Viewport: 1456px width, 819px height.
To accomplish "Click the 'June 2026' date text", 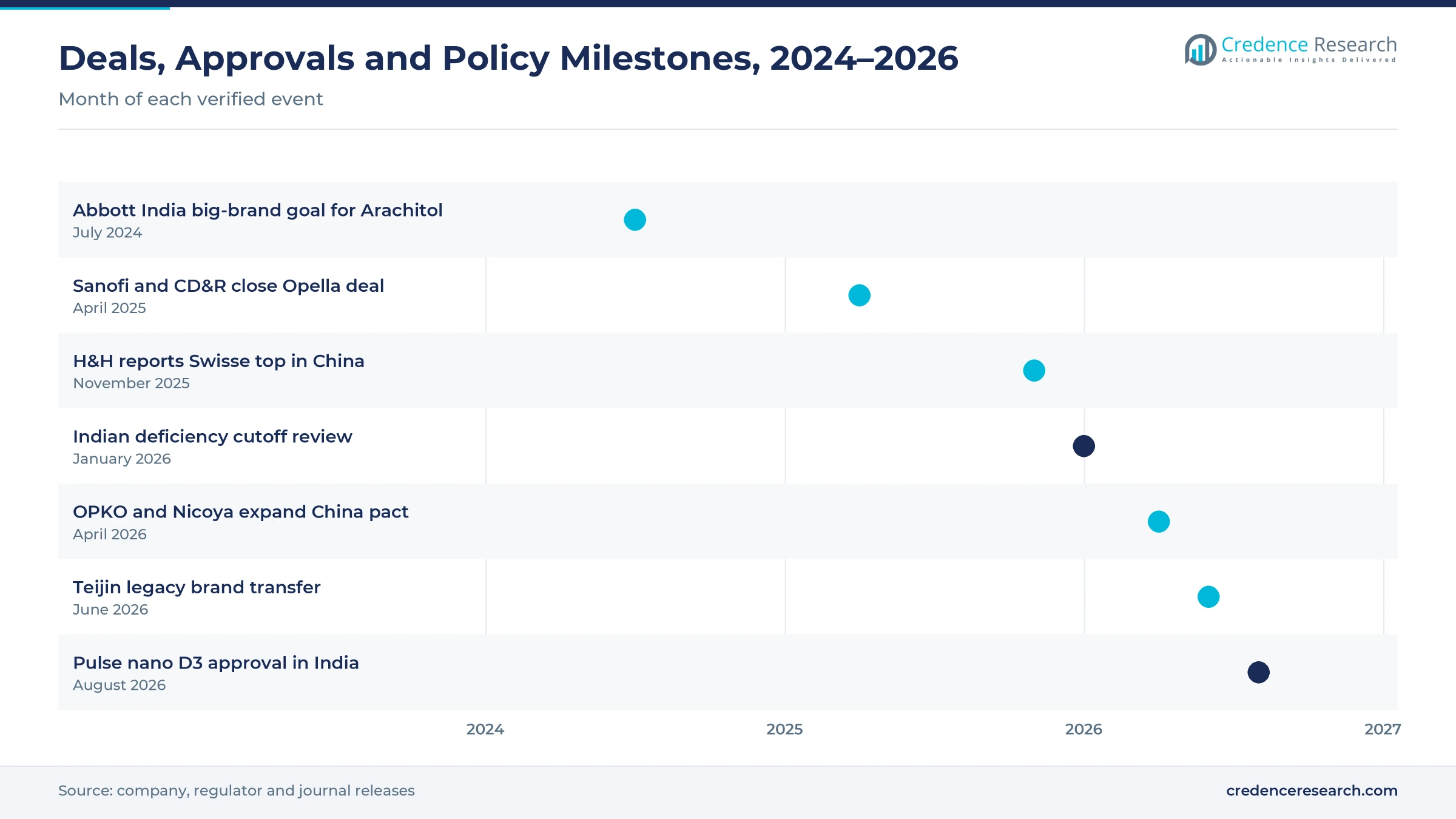I will tap(110, 610).
